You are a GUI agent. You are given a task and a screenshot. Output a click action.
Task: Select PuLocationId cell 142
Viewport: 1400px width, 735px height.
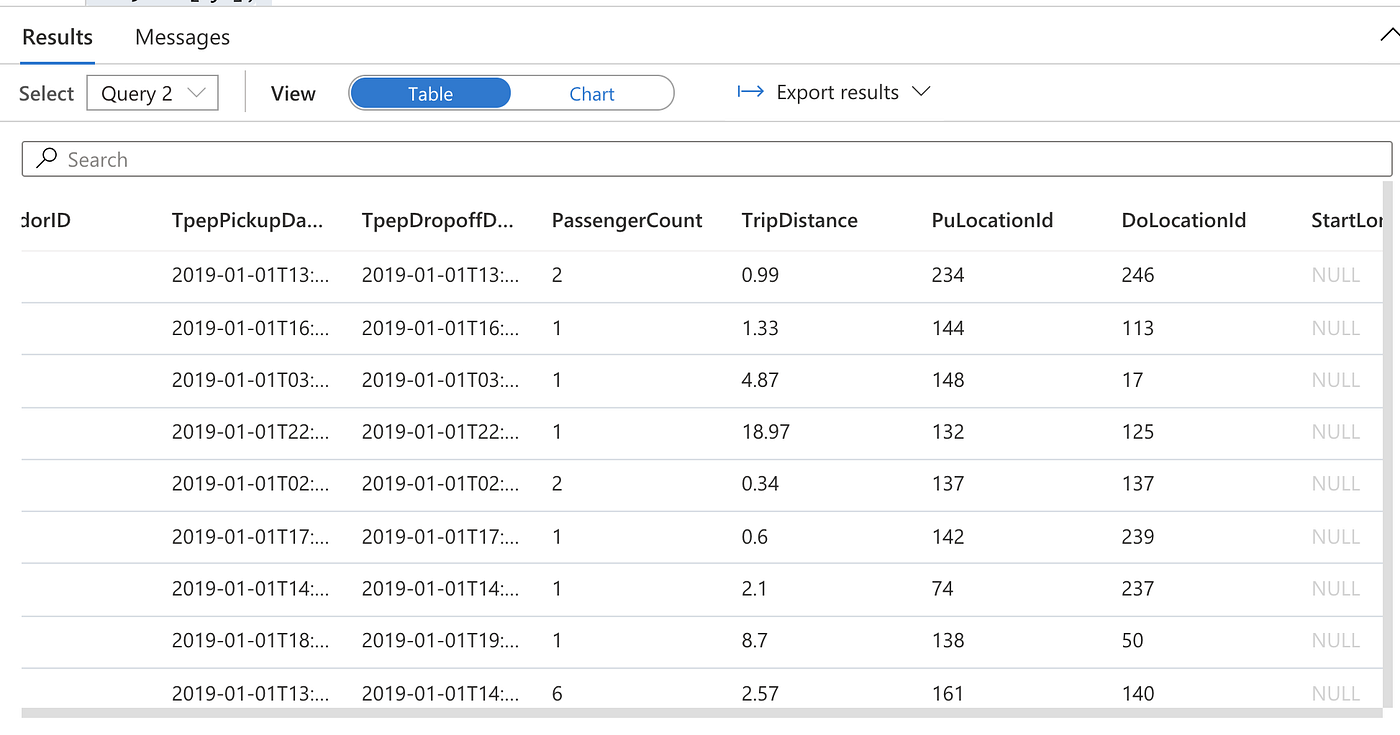pos(948,537)
